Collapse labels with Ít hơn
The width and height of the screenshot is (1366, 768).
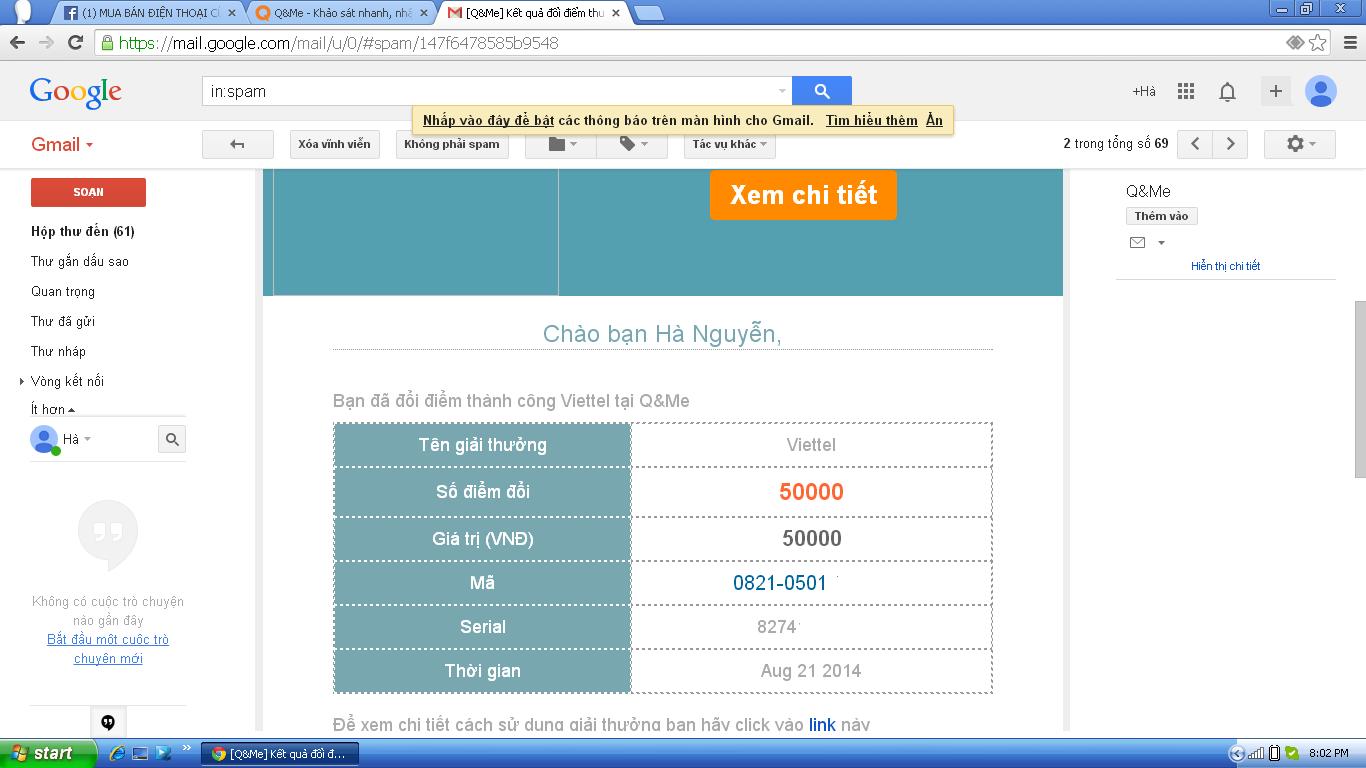click(53, 409)
